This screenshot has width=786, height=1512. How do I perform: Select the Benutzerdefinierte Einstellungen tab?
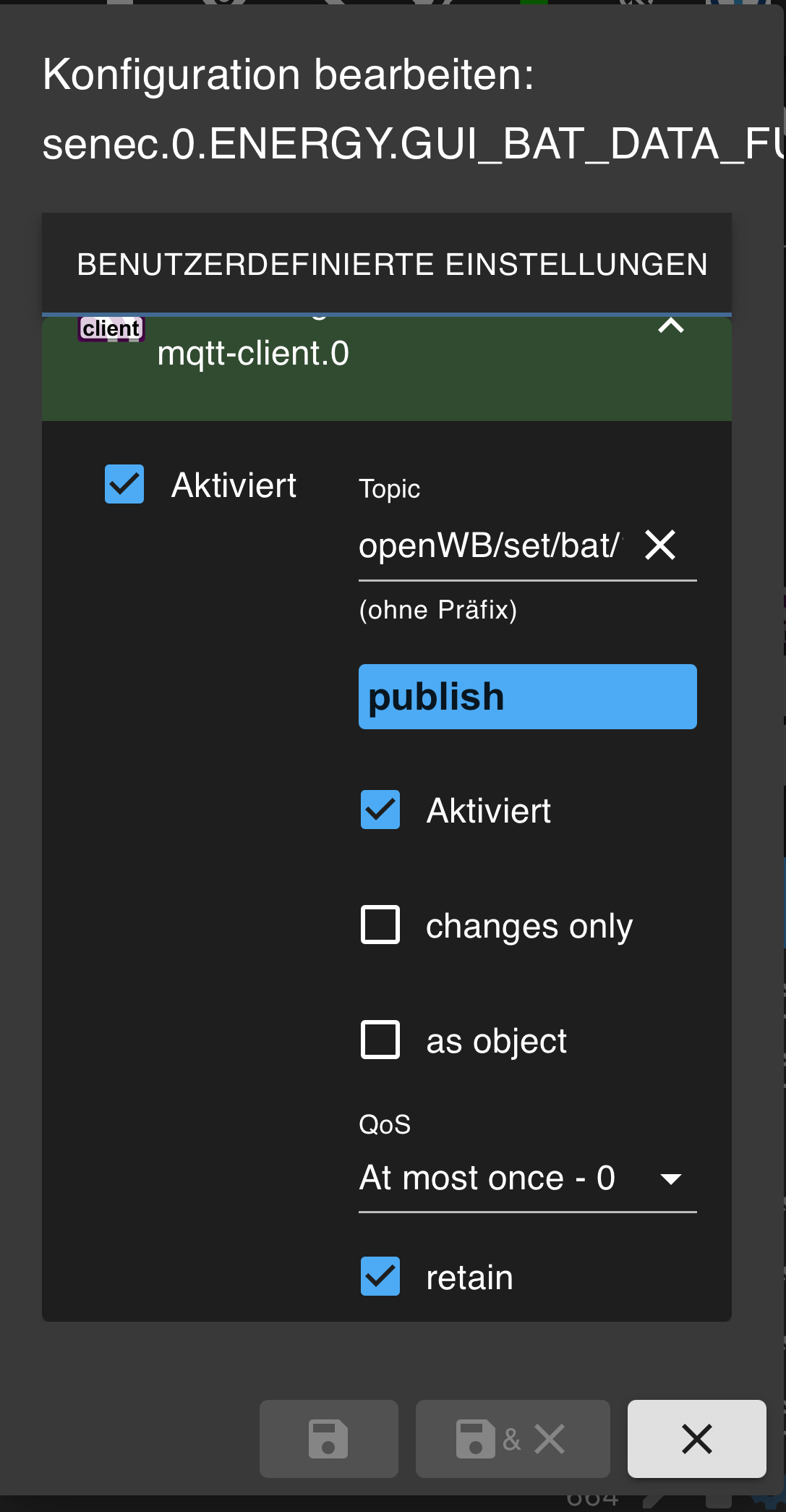[392, 264]
